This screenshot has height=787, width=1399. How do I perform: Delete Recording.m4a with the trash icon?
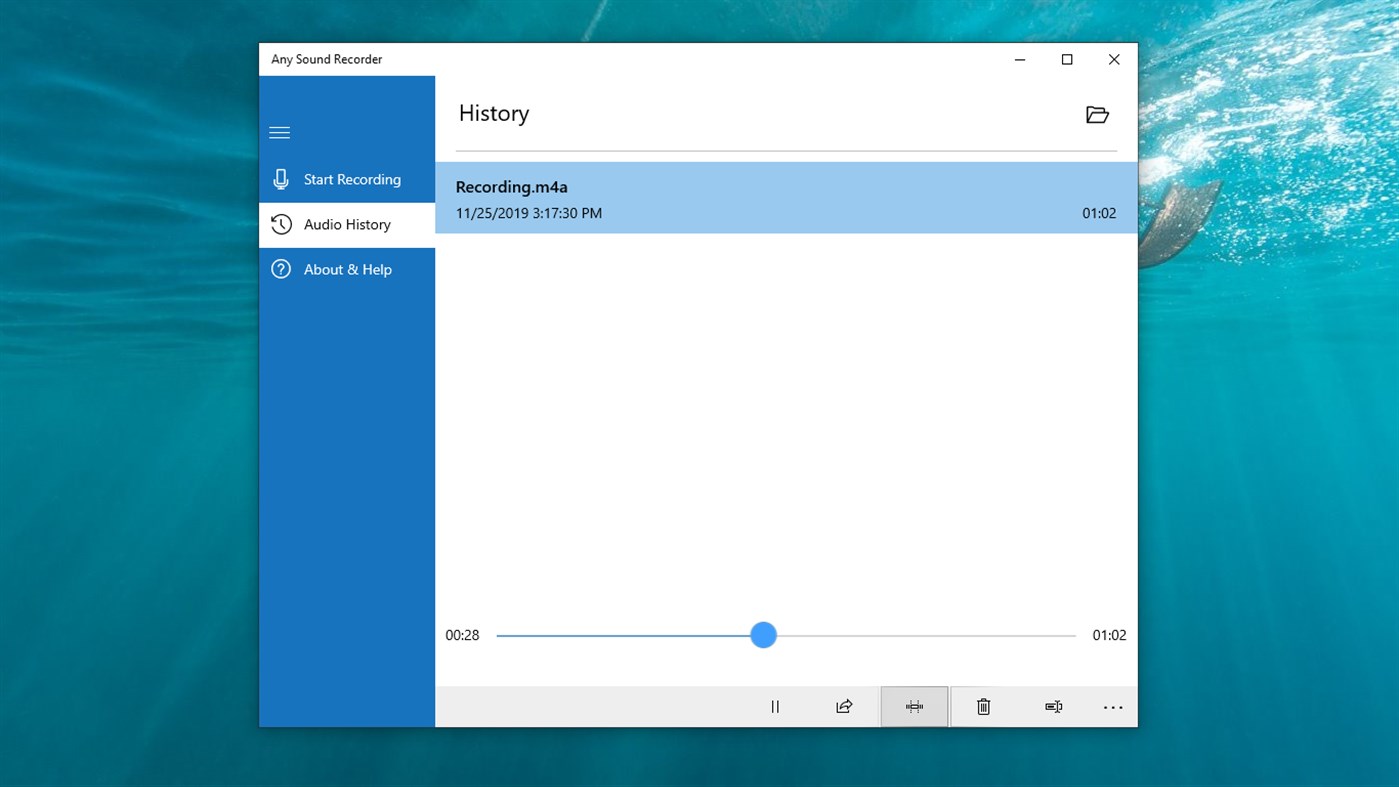click(x=983, y=706)
